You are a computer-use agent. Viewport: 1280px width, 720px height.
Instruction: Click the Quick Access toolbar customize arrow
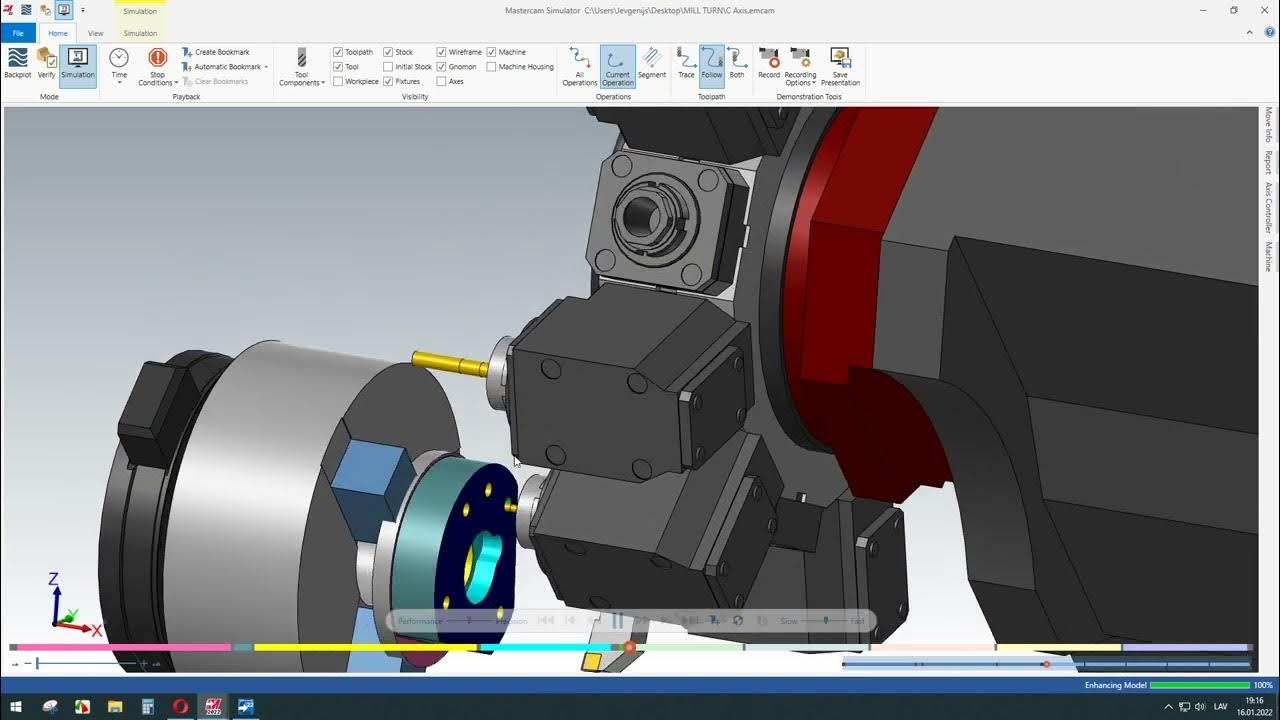[83, 10]
